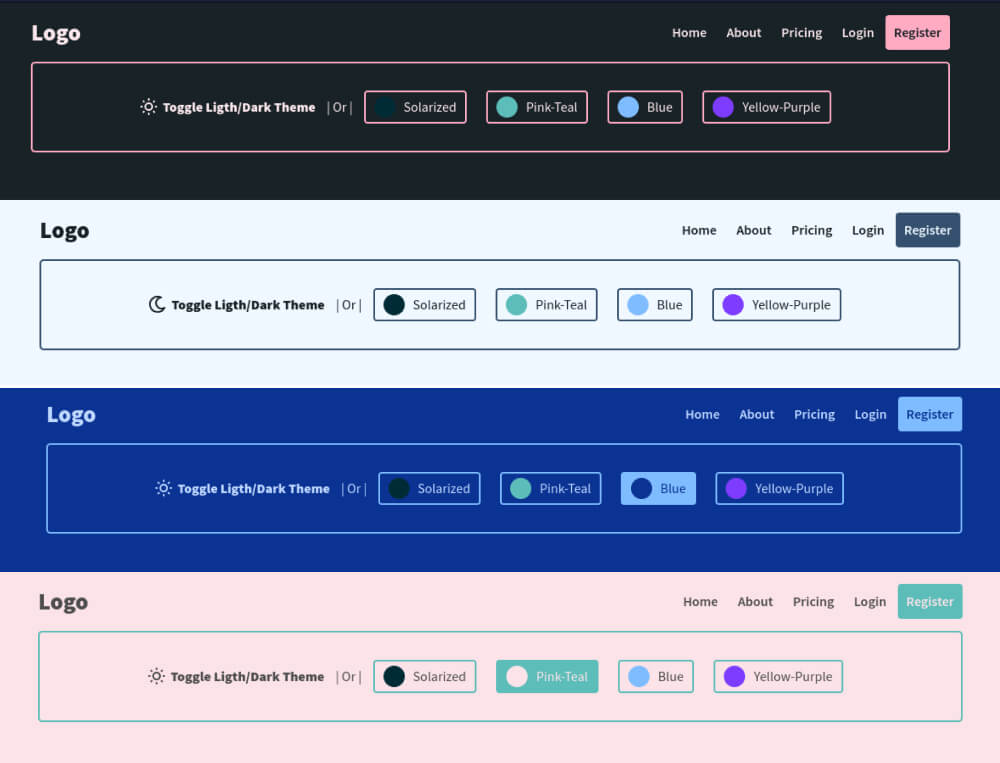Click Login in the blue navbar

point(870,414)
